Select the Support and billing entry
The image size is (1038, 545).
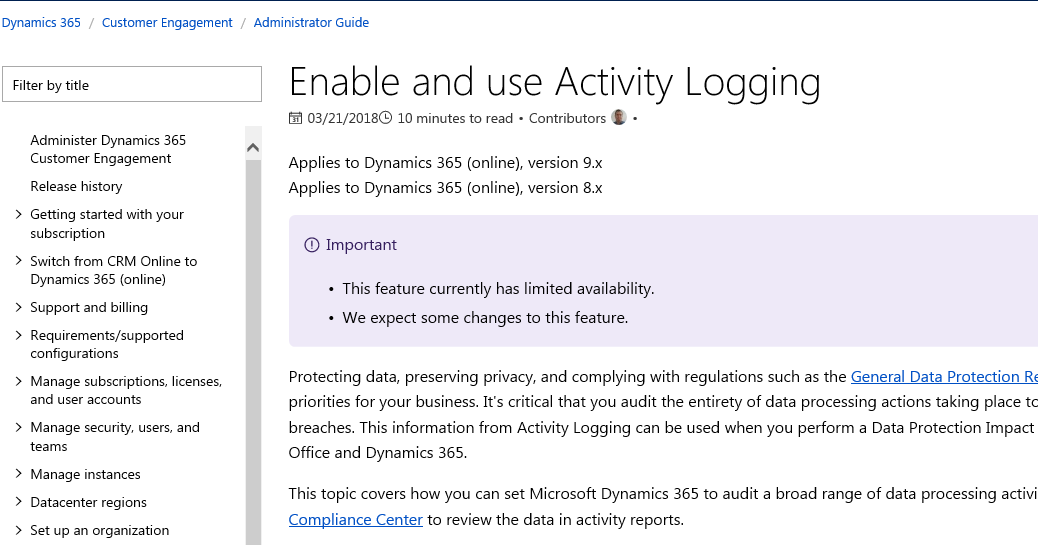click(89, 307)
